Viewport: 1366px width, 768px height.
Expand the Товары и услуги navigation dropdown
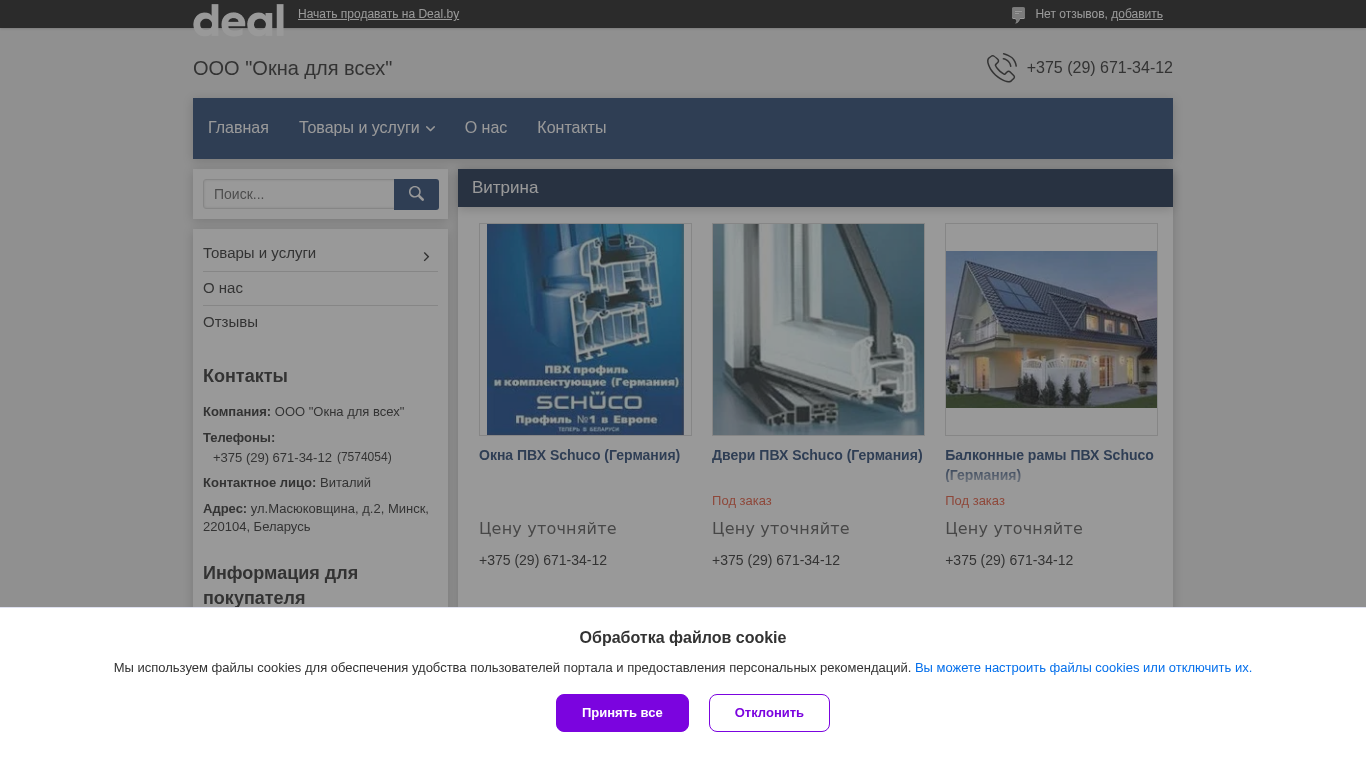[x=366, y=128]
